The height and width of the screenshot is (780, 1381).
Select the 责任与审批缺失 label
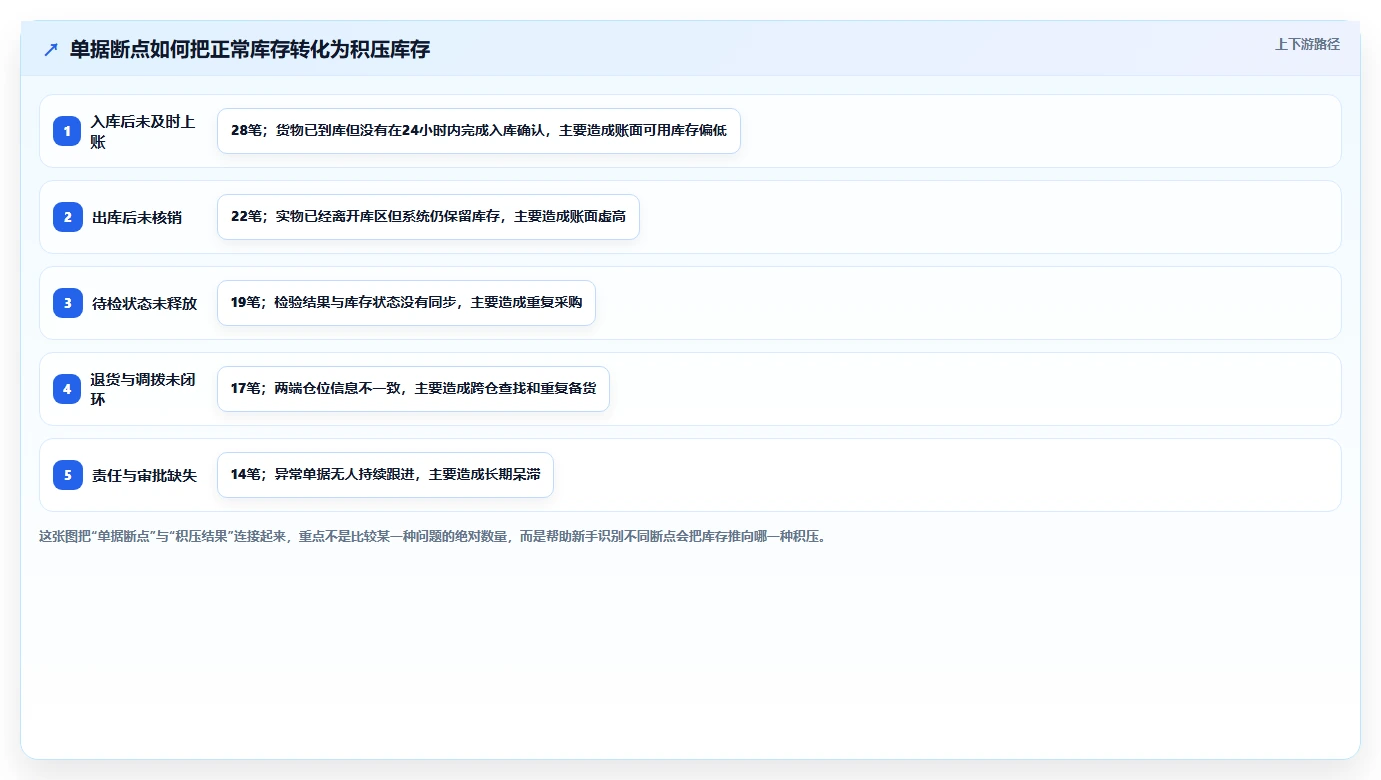(x=145, y=475)
